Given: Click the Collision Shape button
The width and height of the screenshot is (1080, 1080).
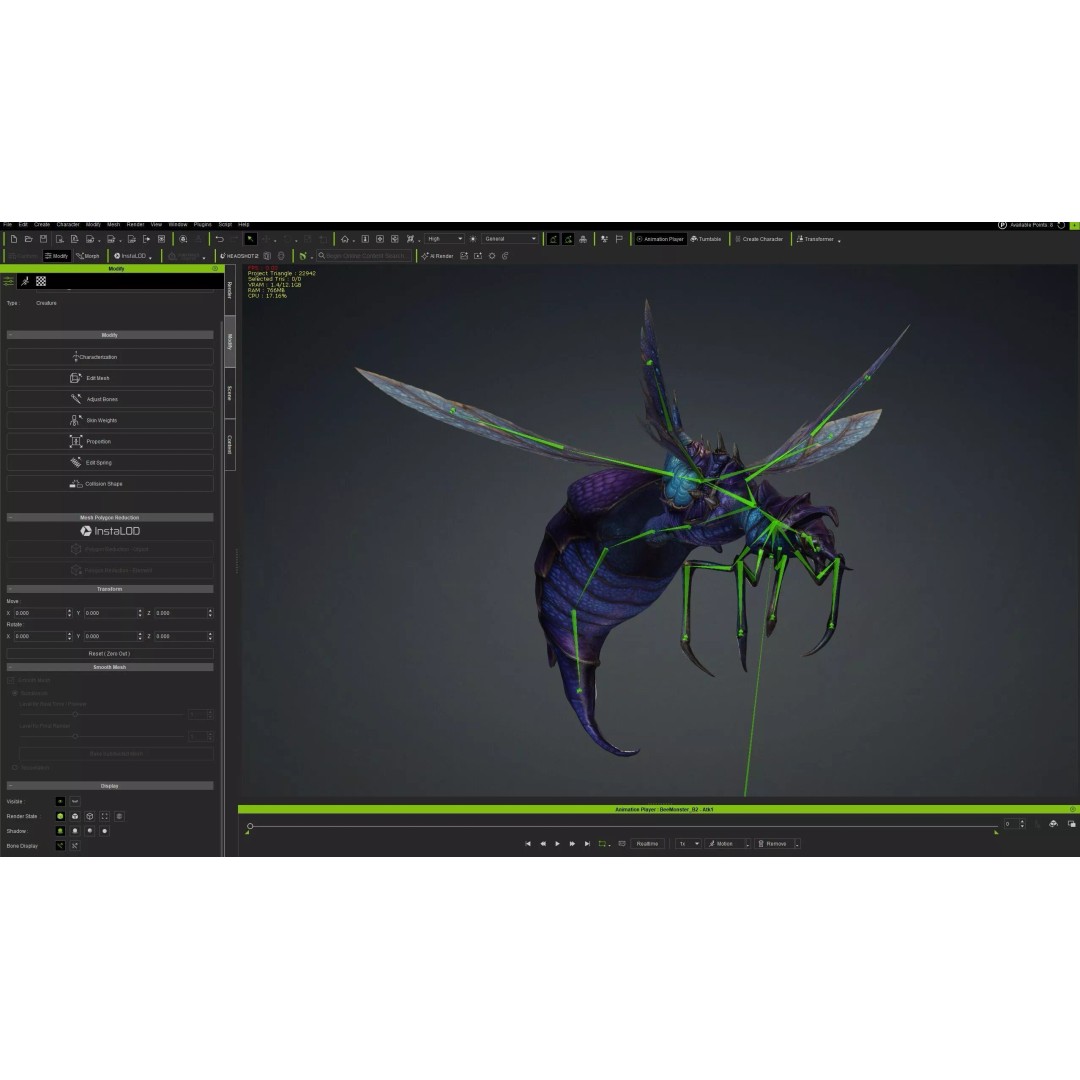Looking at the screenshot, I should 110,484.
